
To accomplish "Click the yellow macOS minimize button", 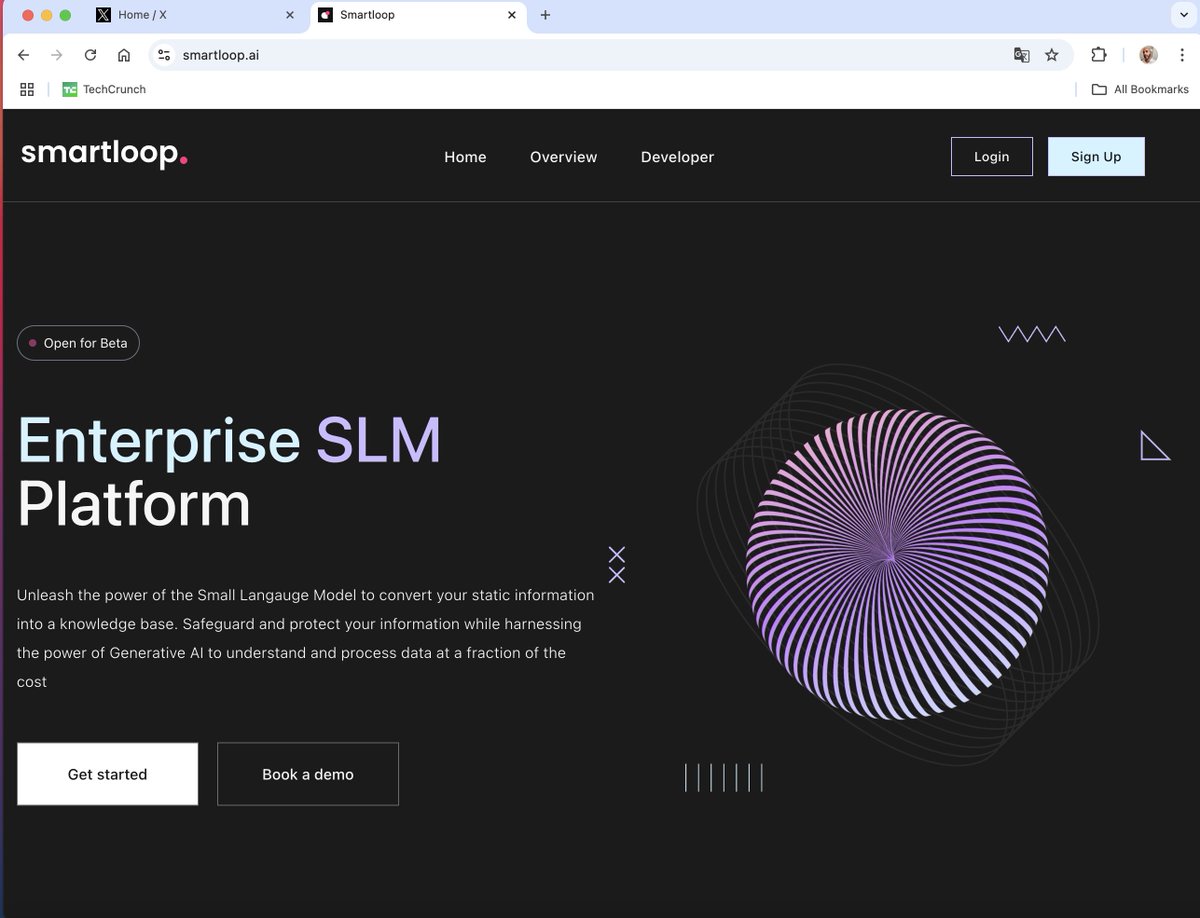I will (x=46, y=15).
